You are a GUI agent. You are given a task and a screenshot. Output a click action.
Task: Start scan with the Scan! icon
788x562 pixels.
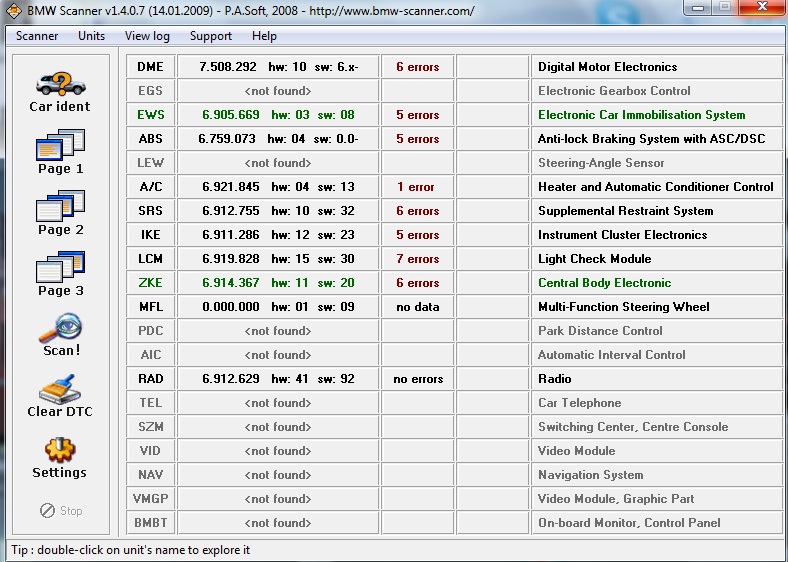click(60, 329)
